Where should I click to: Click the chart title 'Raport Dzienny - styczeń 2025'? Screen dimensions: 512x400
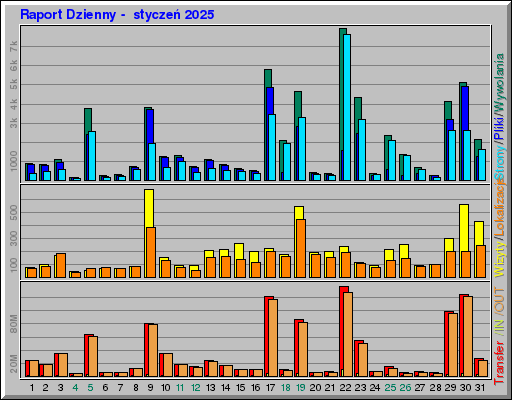[x=117, y=14]
